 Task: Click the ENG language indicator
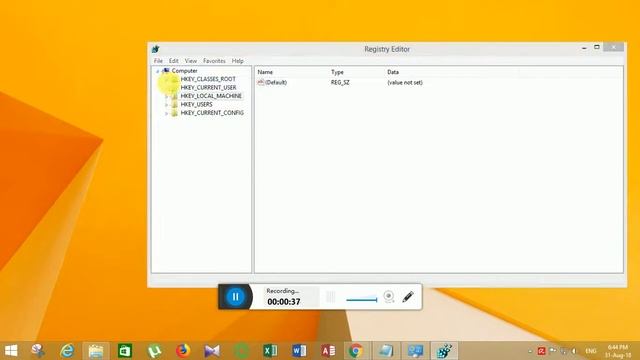pos(591,351)
